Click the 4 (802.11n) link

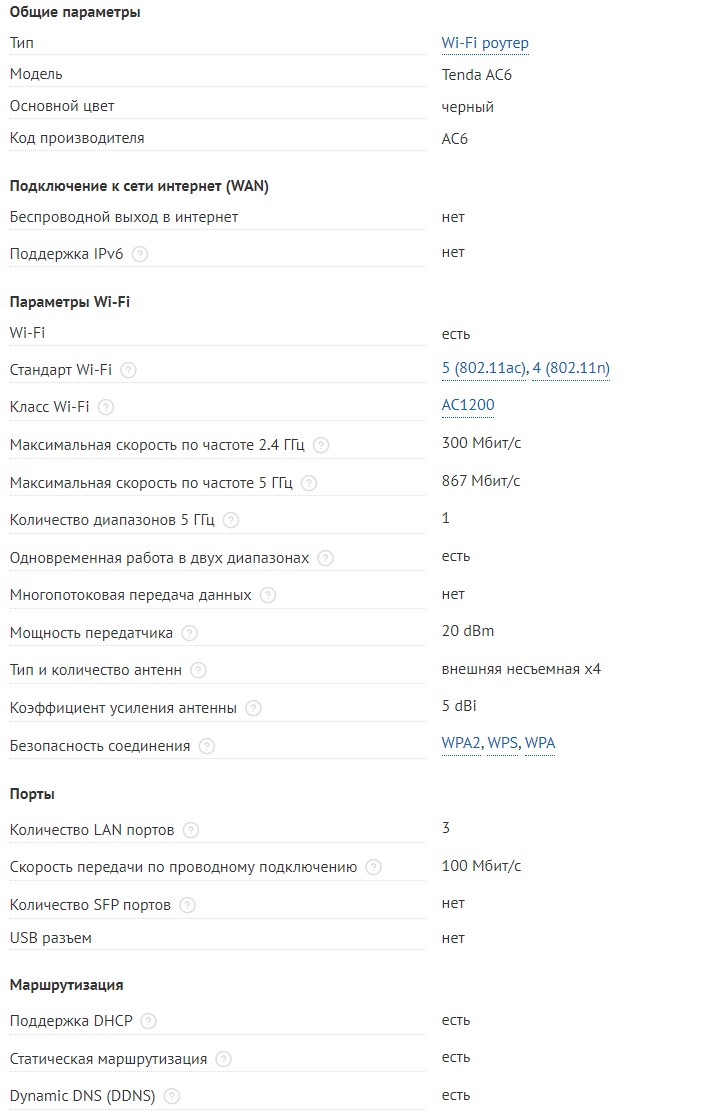pyautogui.click(x=571, y=368)
